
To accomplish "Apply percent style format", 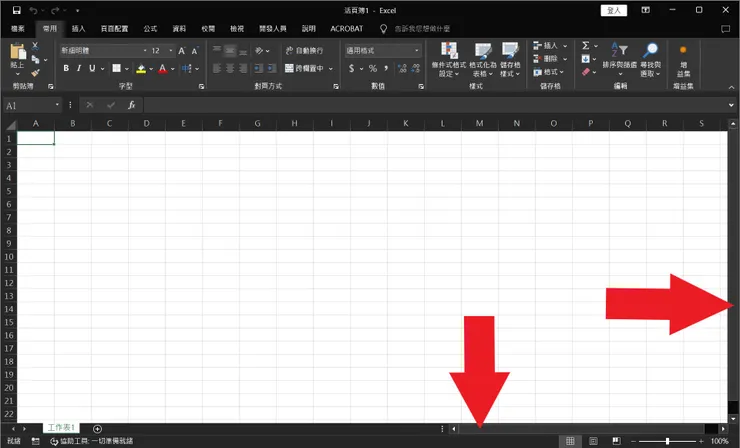I will click(x=373, y=68).
